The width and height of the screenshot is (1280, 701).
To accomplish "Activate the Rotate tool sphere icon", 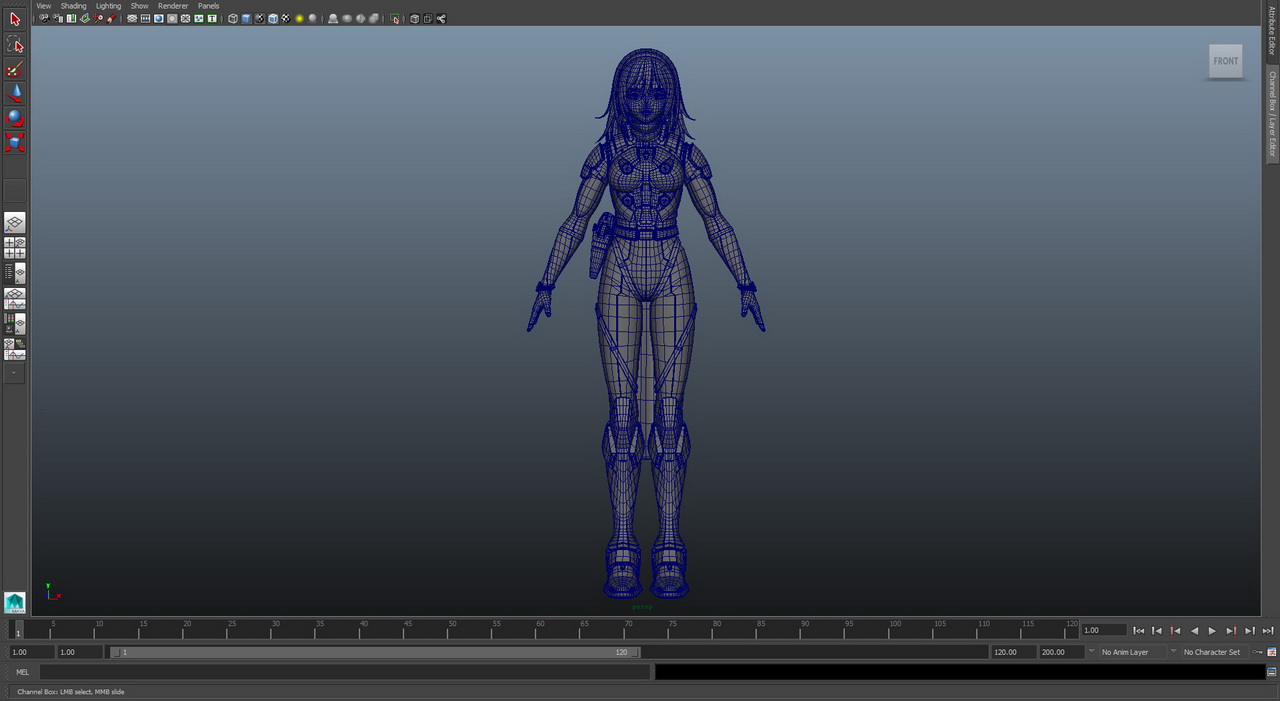I will pyautogui.click(x=15, y=118).
